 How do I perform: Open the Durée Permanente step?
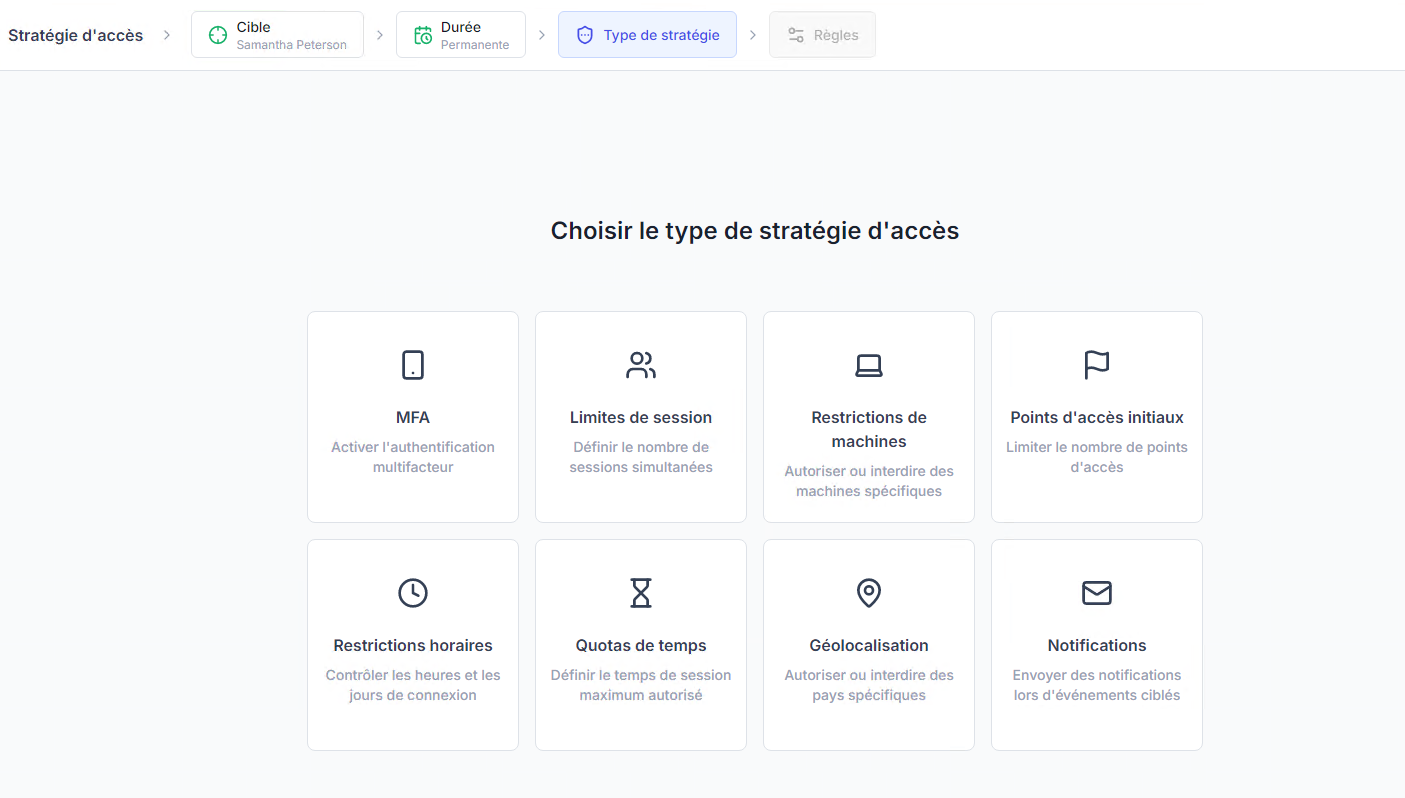(461, 35)
